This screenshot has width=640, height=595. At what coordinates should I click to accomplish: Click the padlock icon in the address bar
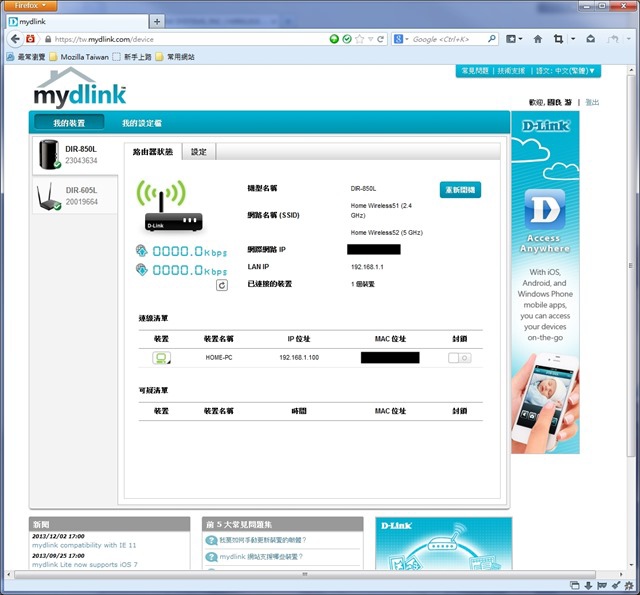click(x=48, y=39)
